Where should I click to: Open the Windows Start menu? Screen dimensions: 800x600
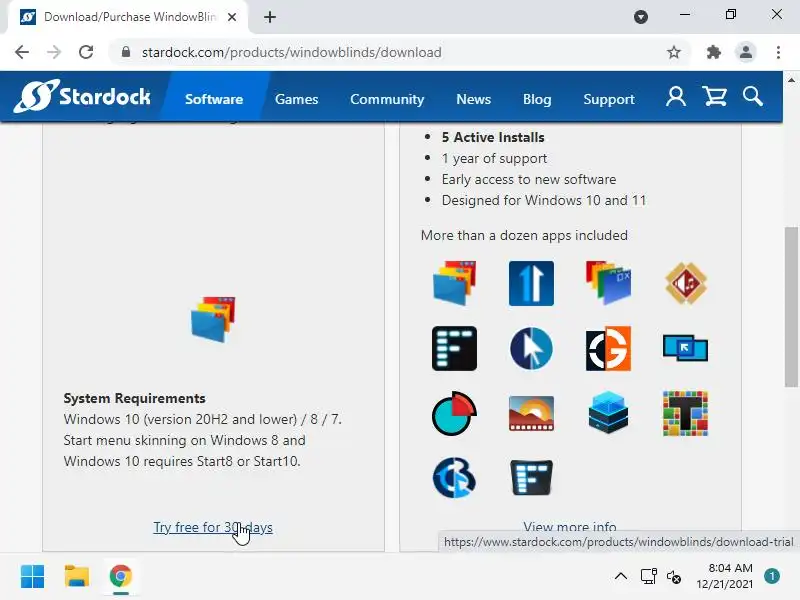coord(33,577)
